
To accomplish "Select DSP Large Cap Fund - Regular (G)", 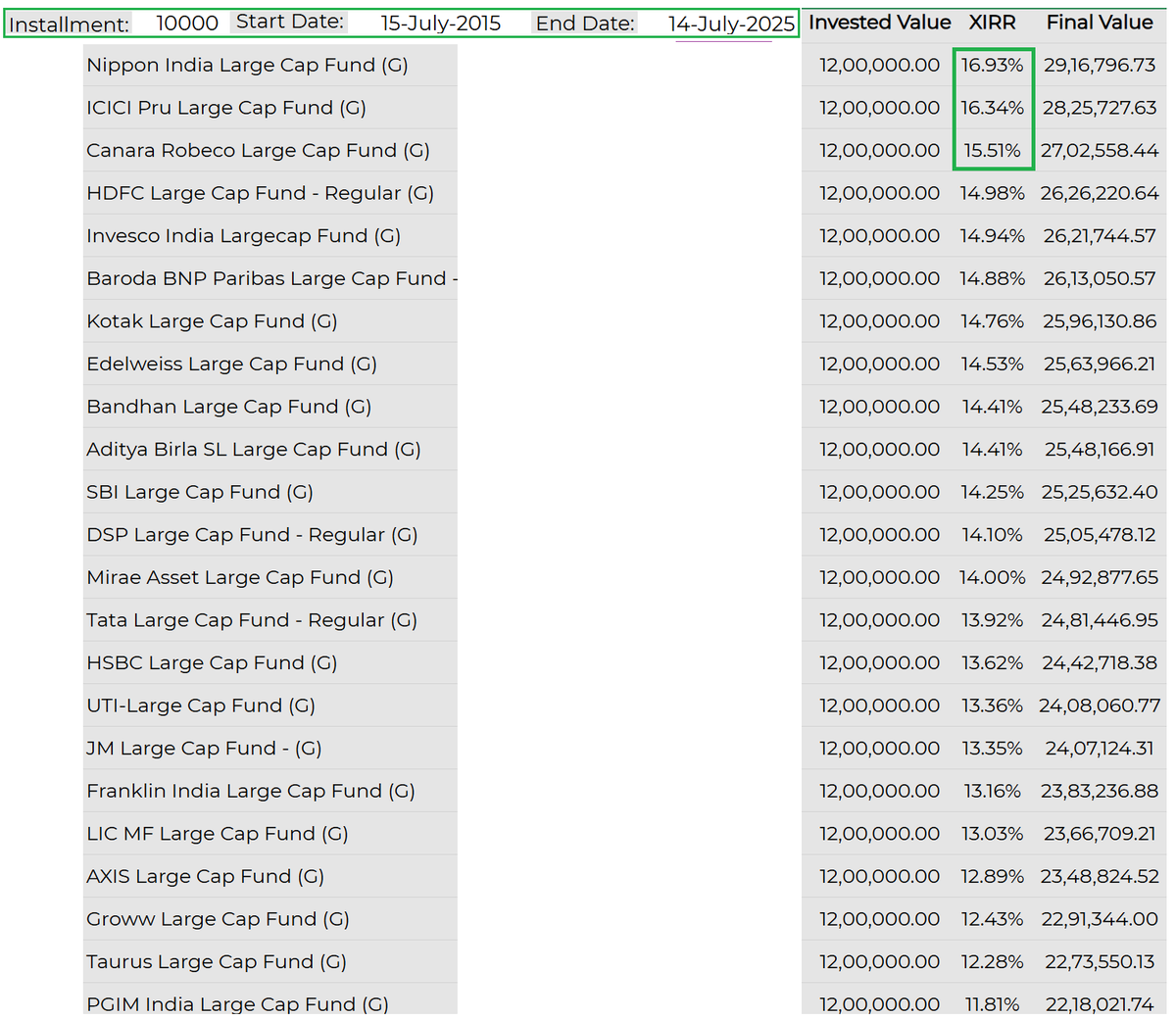I will pos(252,535).
